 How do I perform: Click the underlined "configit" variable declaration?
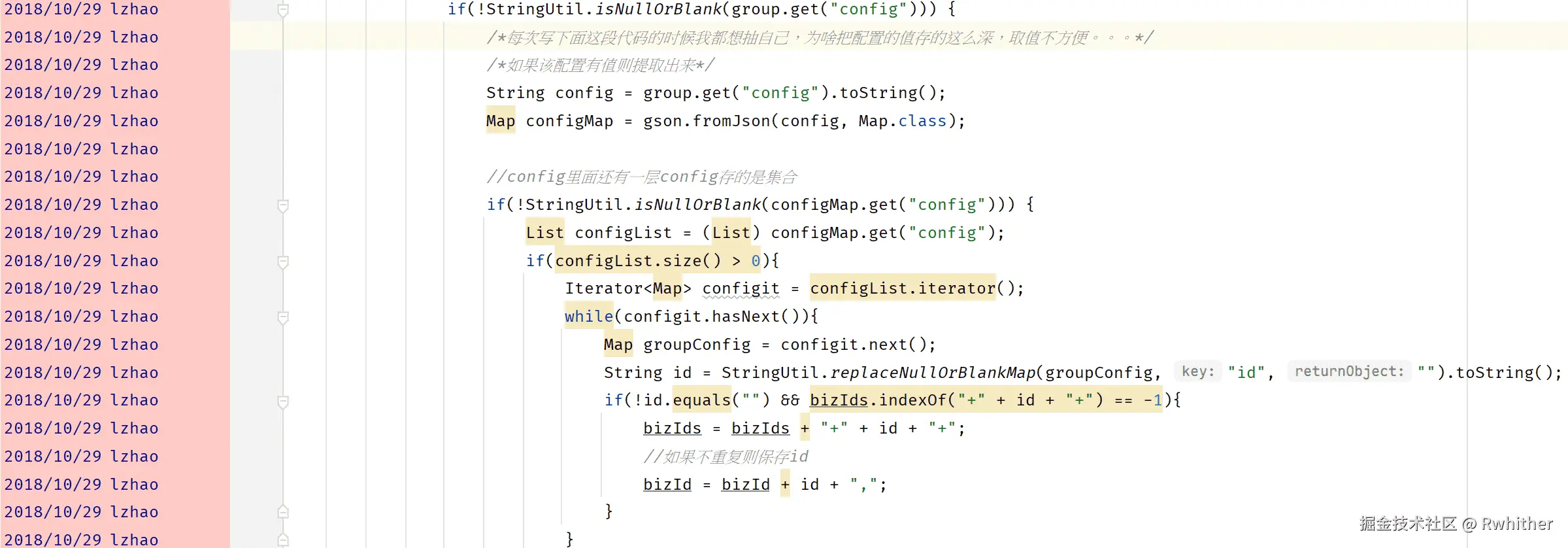click(x=741, y=288)
